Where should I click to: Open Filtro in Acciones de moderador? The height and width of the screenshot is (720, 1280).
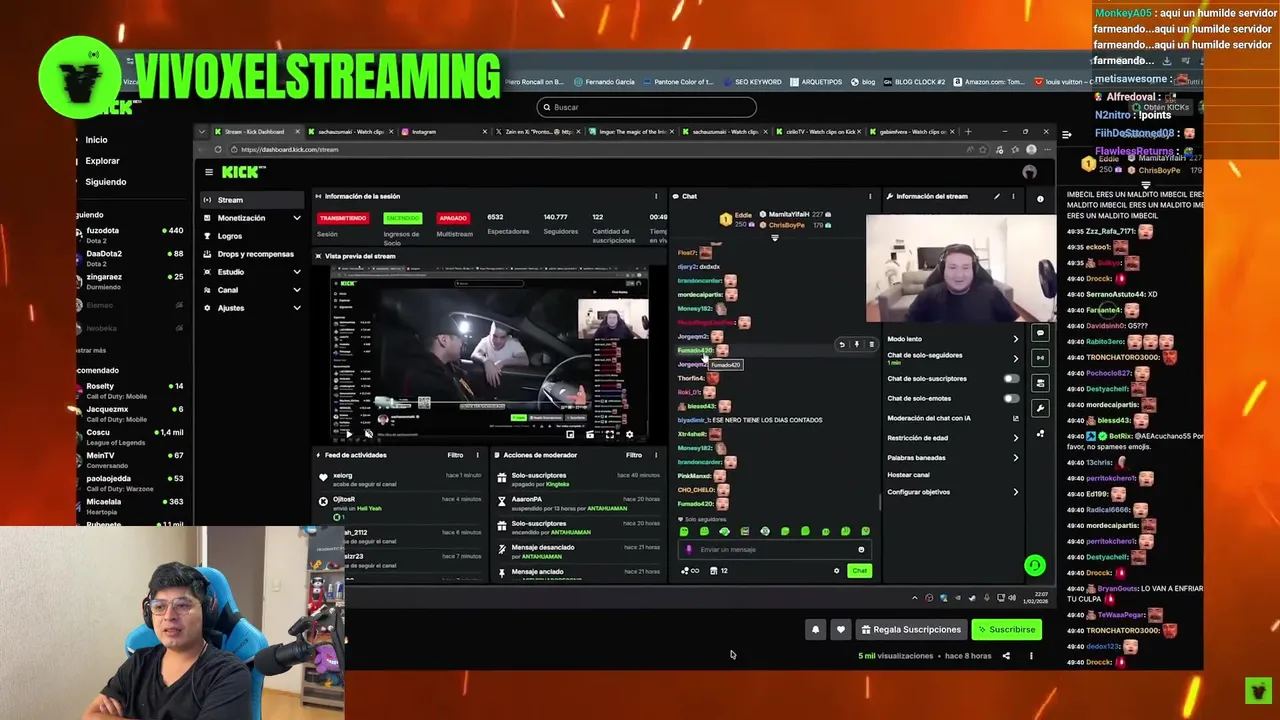tap(633, 455)
